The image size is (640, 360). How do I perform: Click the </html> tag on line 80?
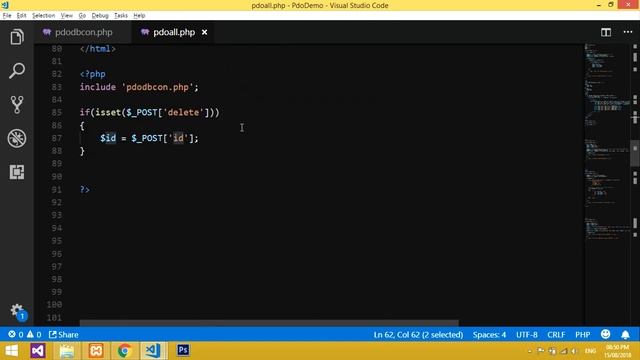[98, 49]
